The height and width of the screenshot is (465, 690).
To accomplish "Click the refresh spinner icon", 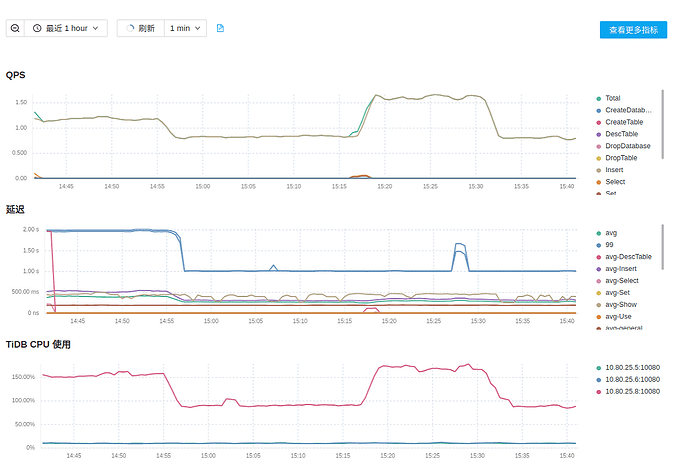I will click(130, 28).
